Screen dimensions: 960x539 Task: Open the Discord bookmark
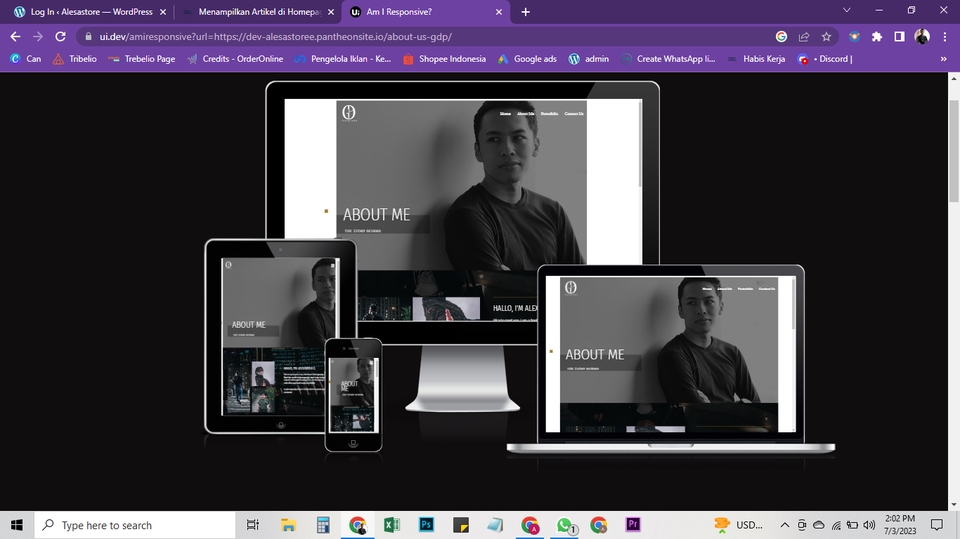(x=825, y=59)
